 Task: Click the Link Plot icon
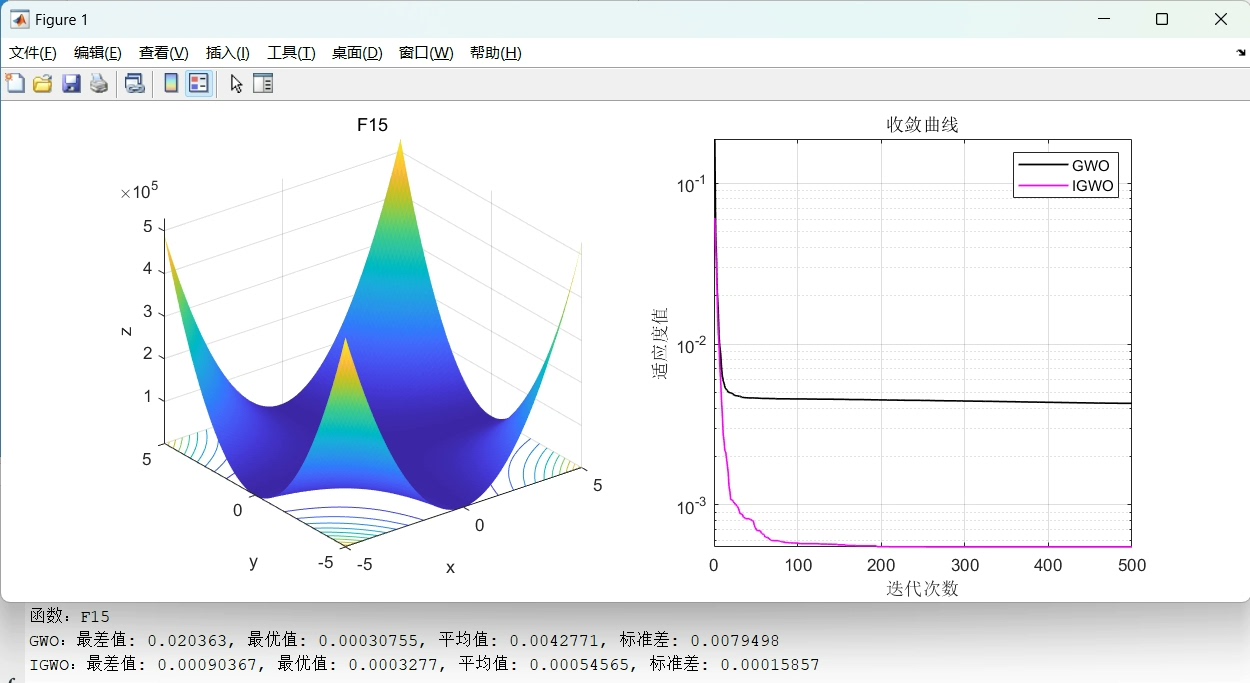[x=133, y=83]
